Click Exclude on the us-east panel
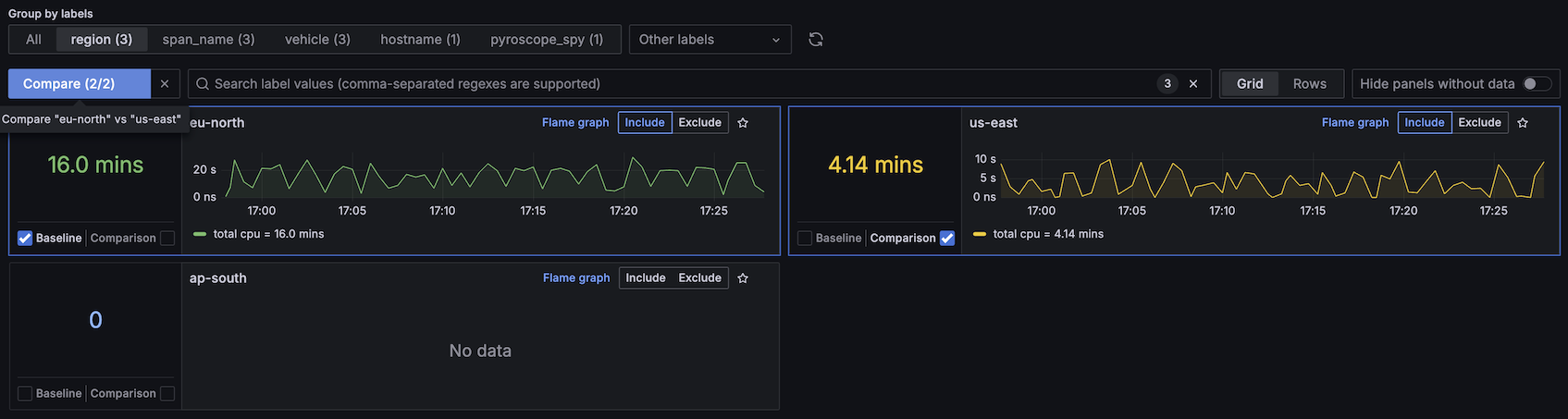This screenshot has width=1568, height=419. click(1479, 122)
